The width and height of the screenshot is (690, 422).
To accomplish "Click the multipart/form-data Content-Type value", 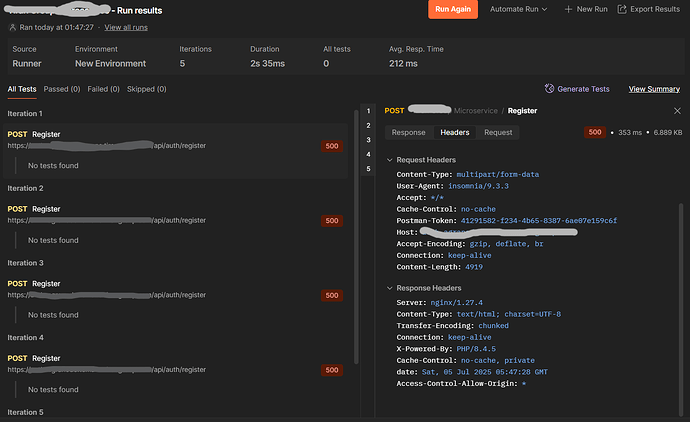I will pos(497,175).
